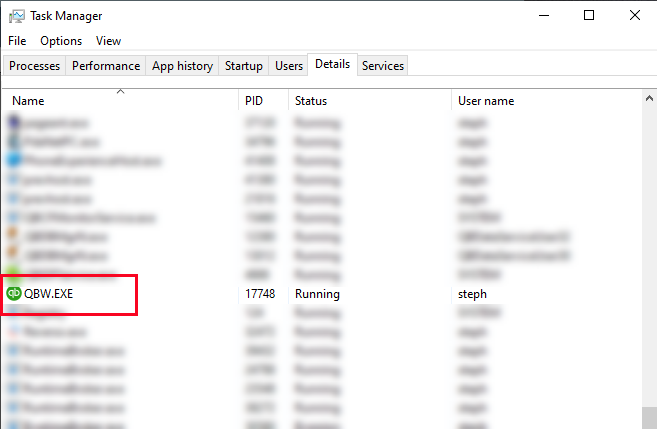Go to the App history tab
657x429 pixels.
coord(182,66)
